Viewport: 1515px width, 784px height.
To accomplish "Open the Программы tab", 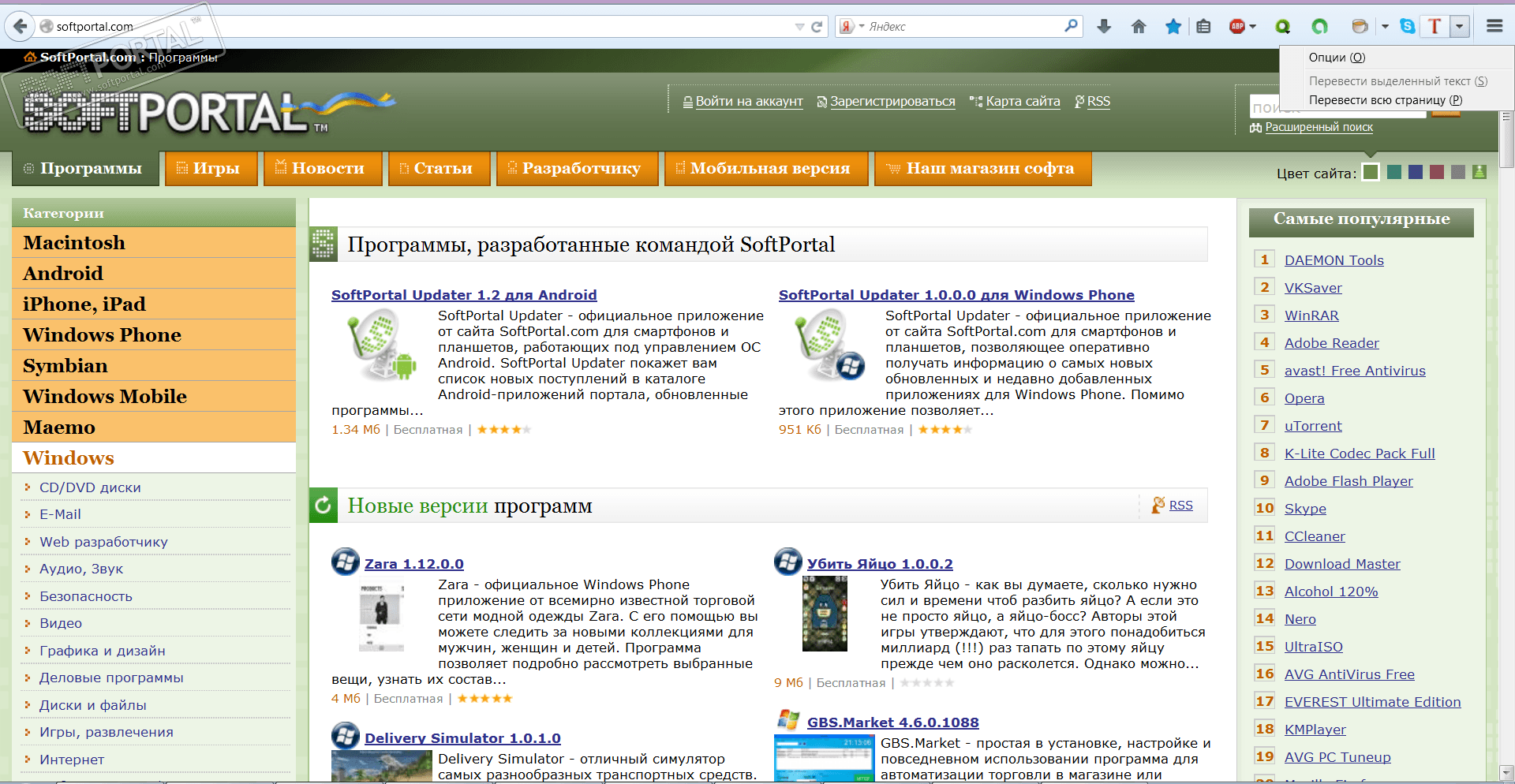I will click(84, 168).
